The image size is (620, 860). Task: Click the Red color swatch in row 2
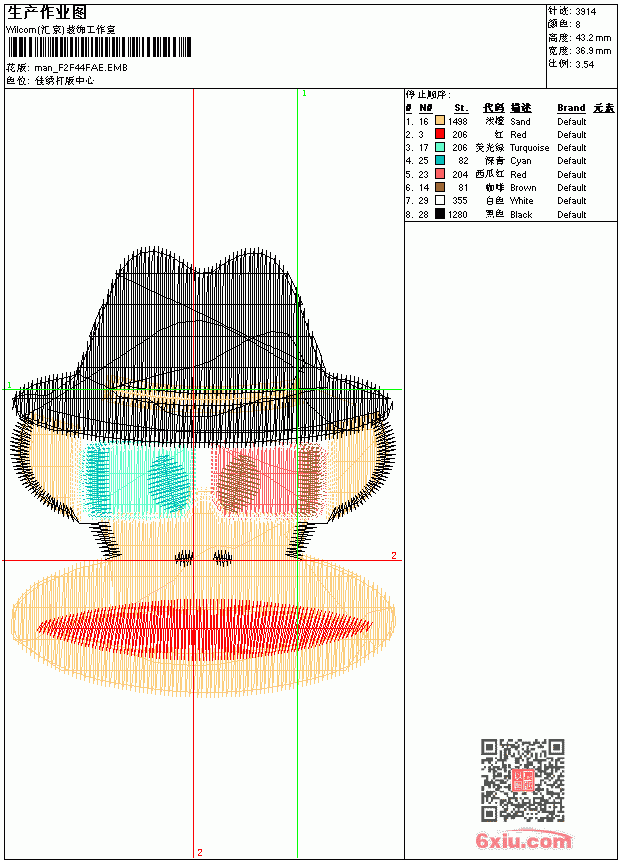coord(439,134)
